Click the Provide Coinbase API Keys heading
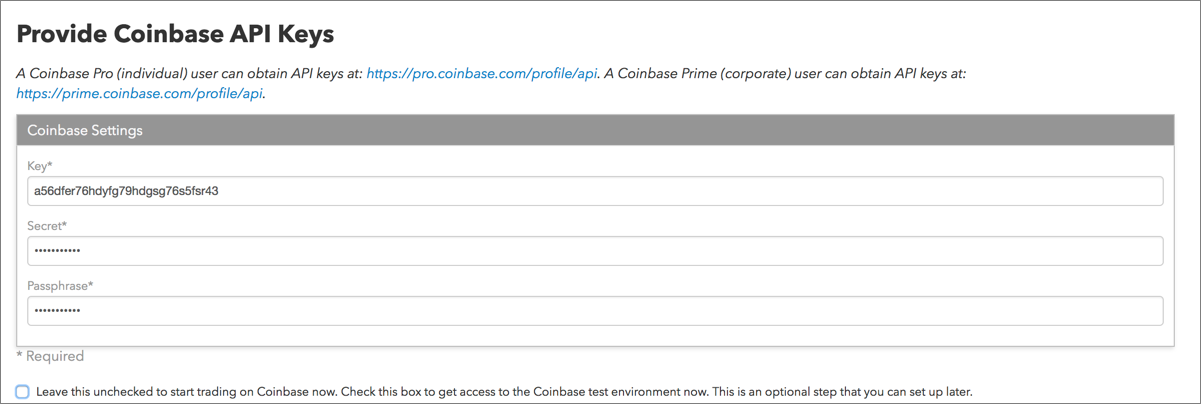 (175, 34)
